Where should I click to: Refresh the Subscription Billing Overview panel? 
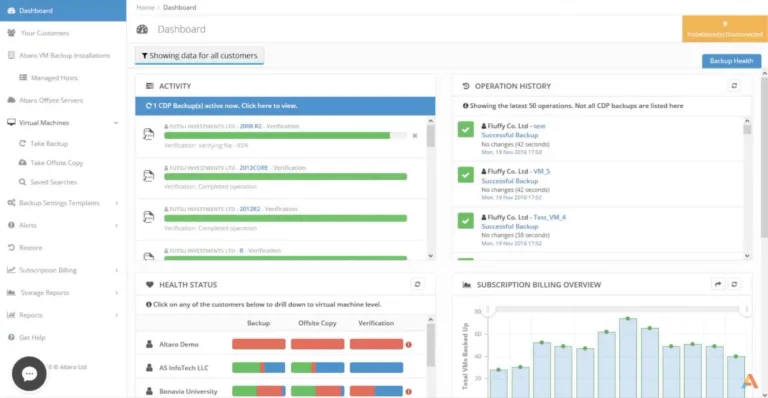[x=734, y=284]
